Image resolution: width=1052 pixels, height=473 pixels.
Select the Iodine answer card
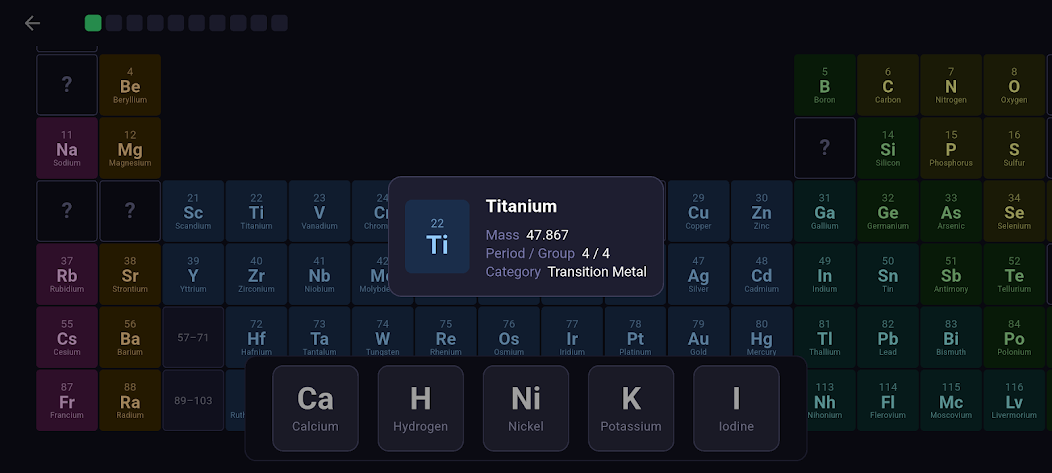736,407
